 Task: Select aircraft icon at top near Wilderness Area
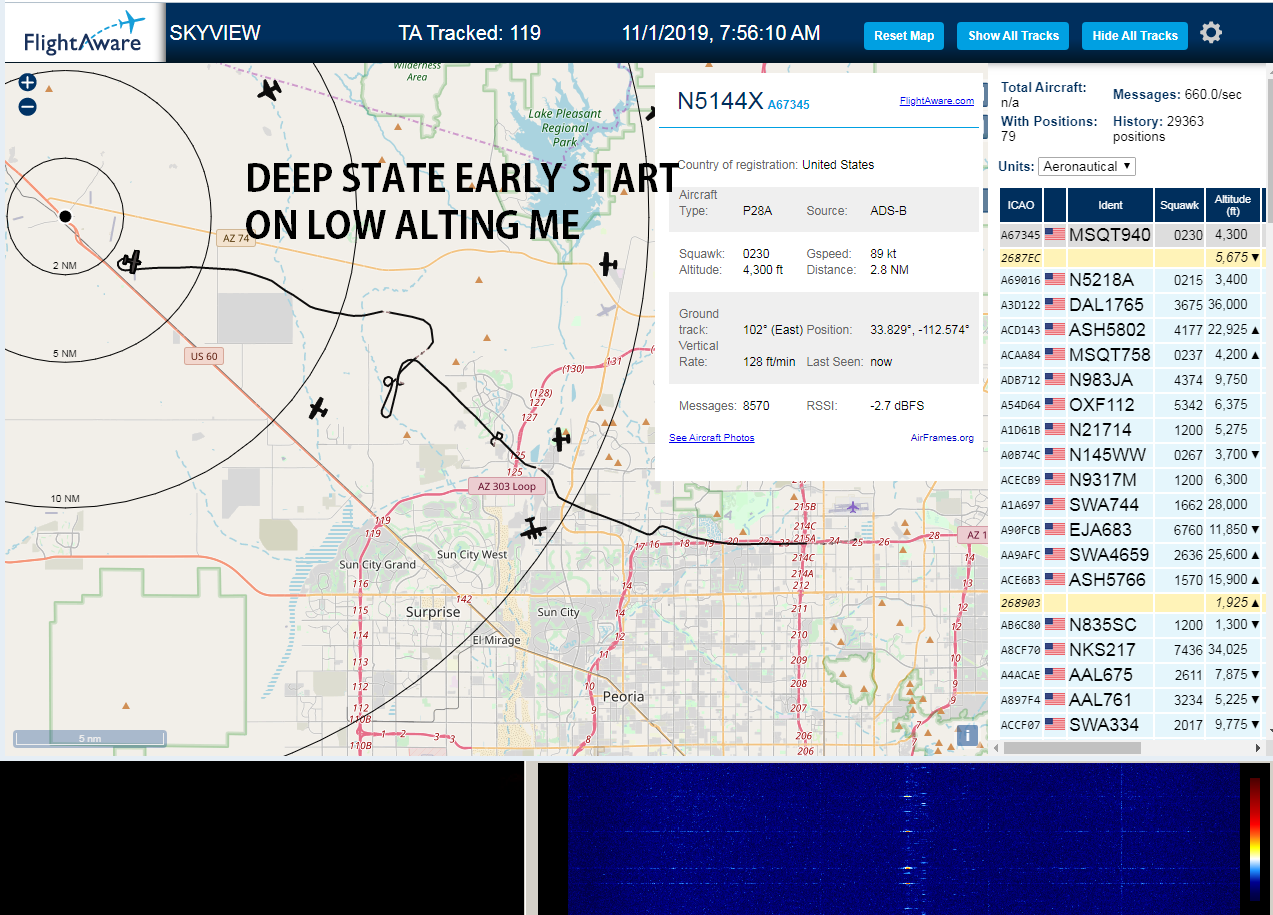pyautogui.click(x=268, y=90)
